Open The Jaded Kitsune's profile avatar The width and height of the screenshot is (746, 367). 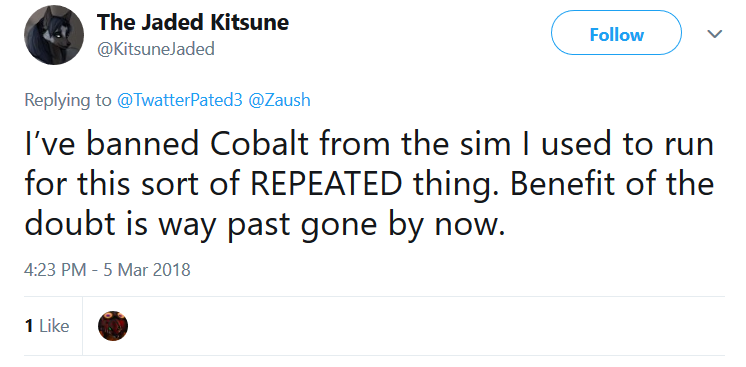pos(54,35)
